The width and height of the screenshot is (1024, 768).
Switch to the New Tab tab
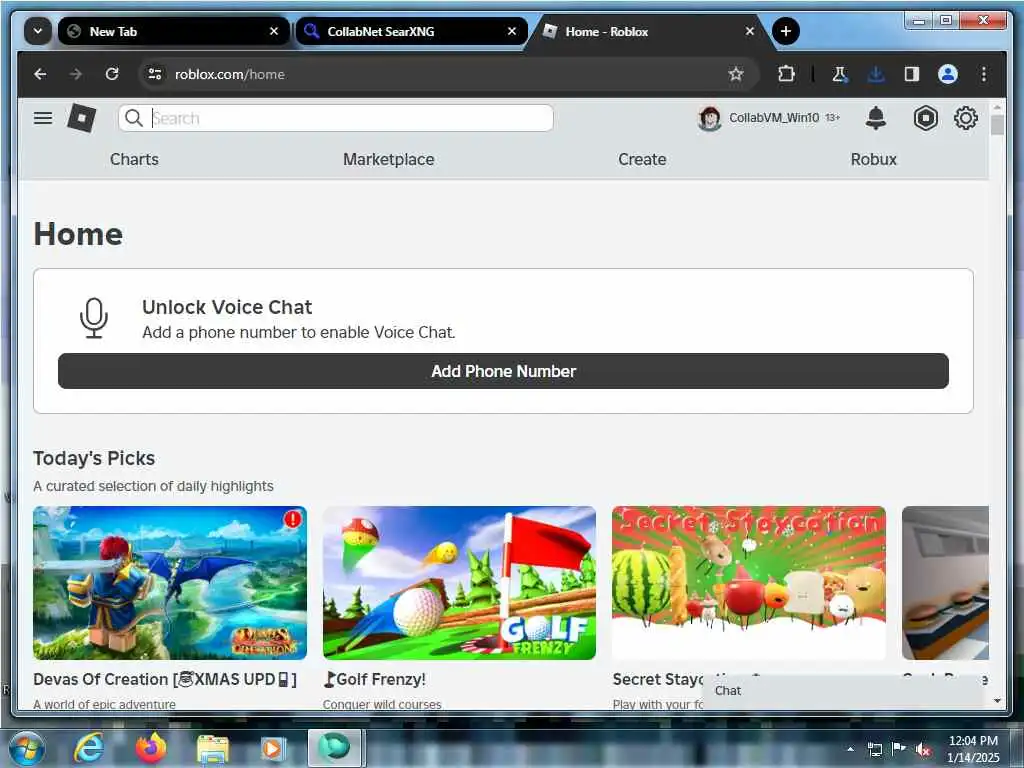[173, 31]
